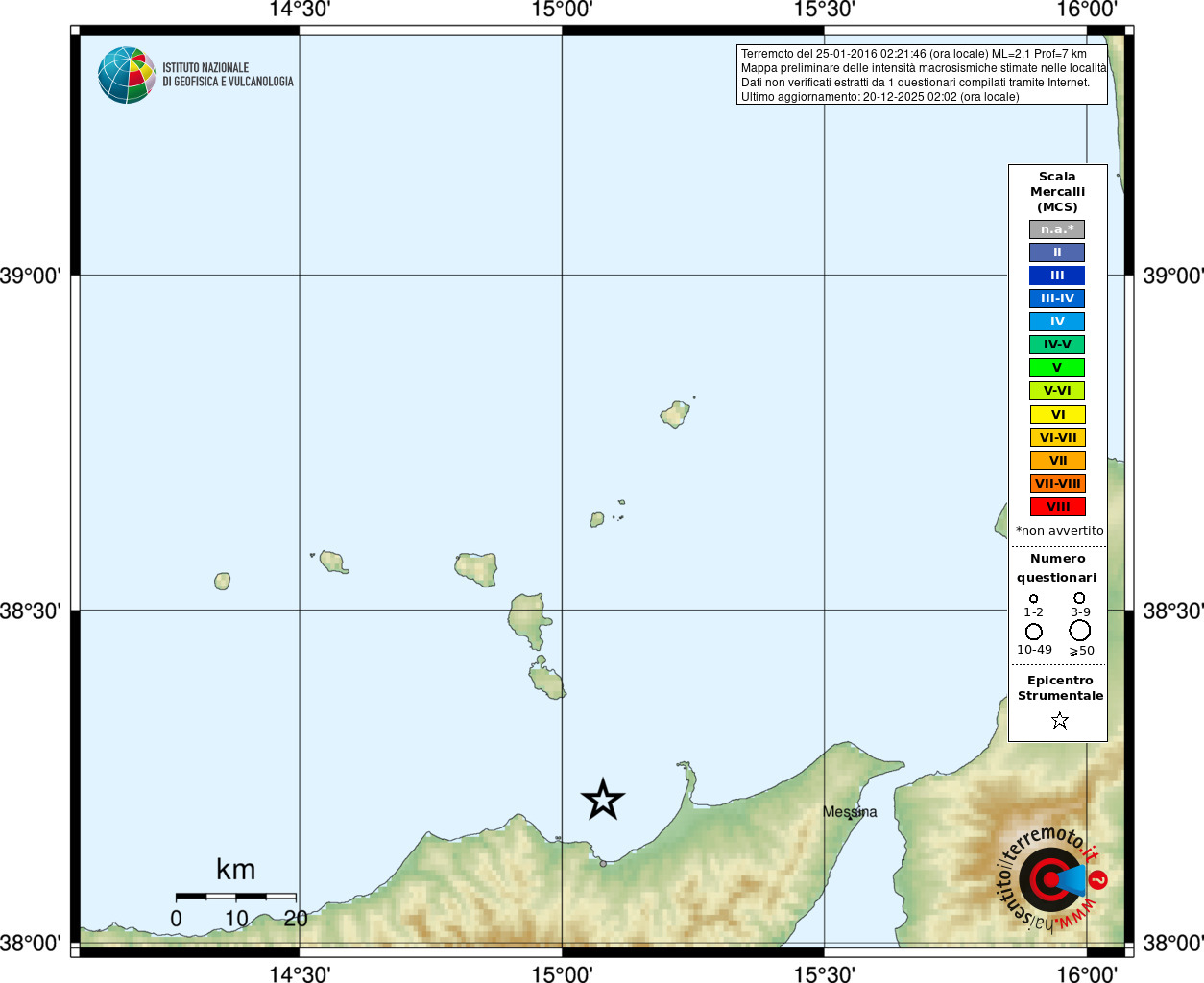Viewport: 1204px width, 983px height.
Task: Click the IV-V intensity legend swatch
Action: (1057, 345)
